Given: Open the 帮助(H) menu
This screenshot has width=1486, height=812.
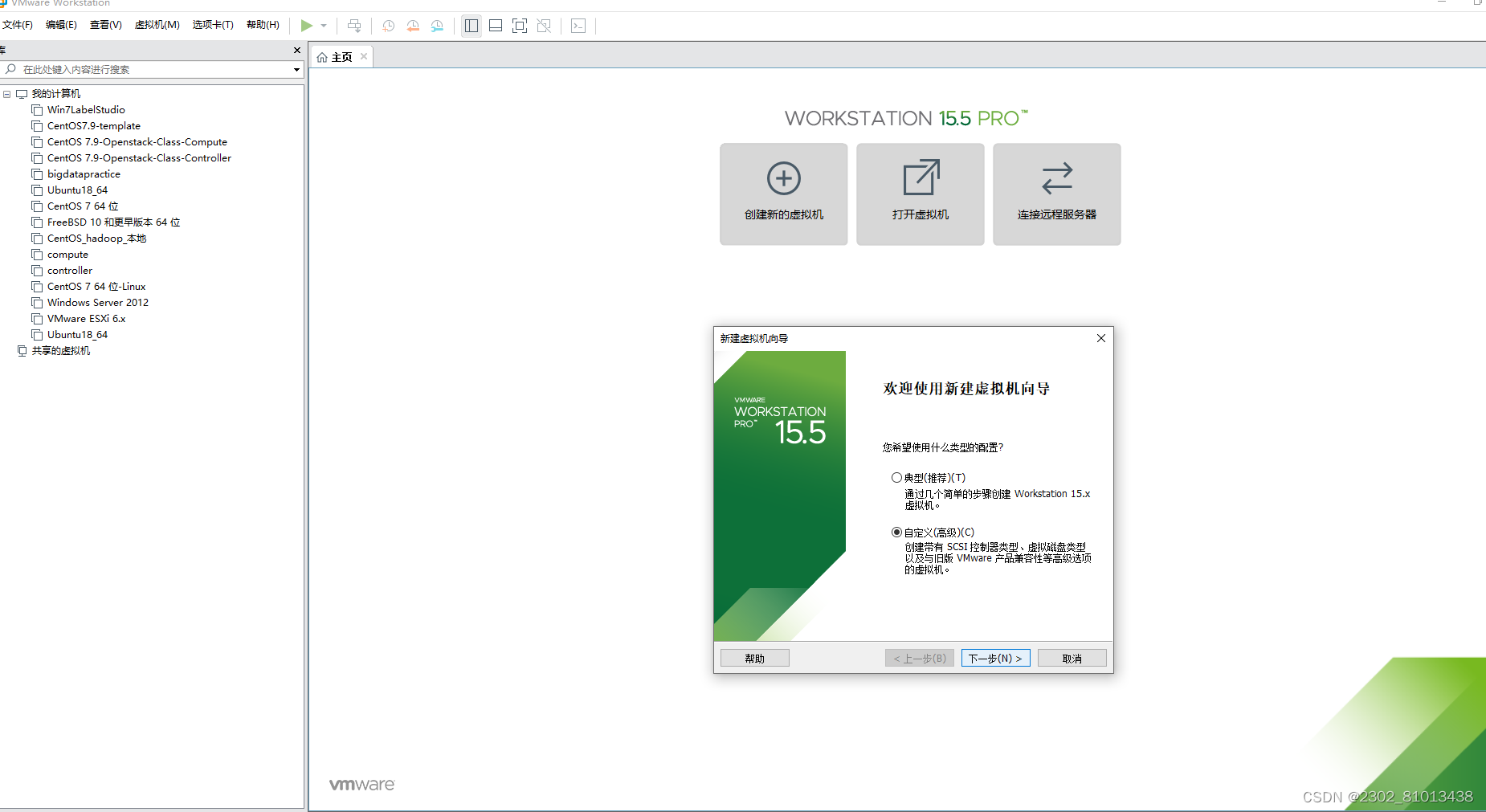Looking at the screenshot, I should tap(263, 25).
